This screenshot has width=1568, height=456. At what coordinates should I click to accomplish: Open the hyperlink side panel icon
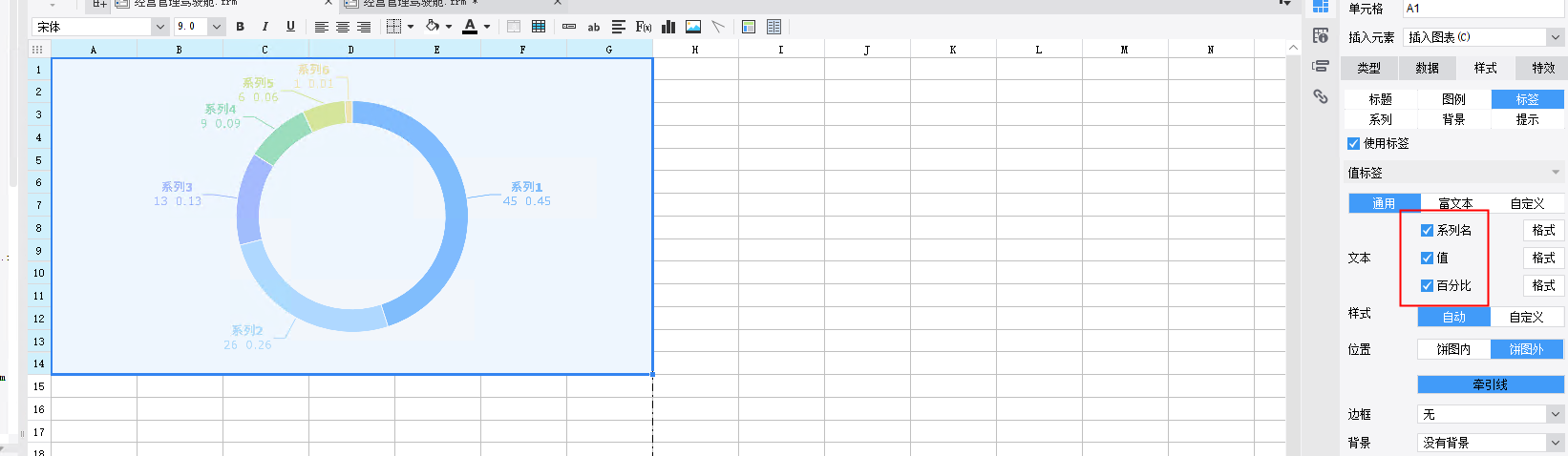1321,96
